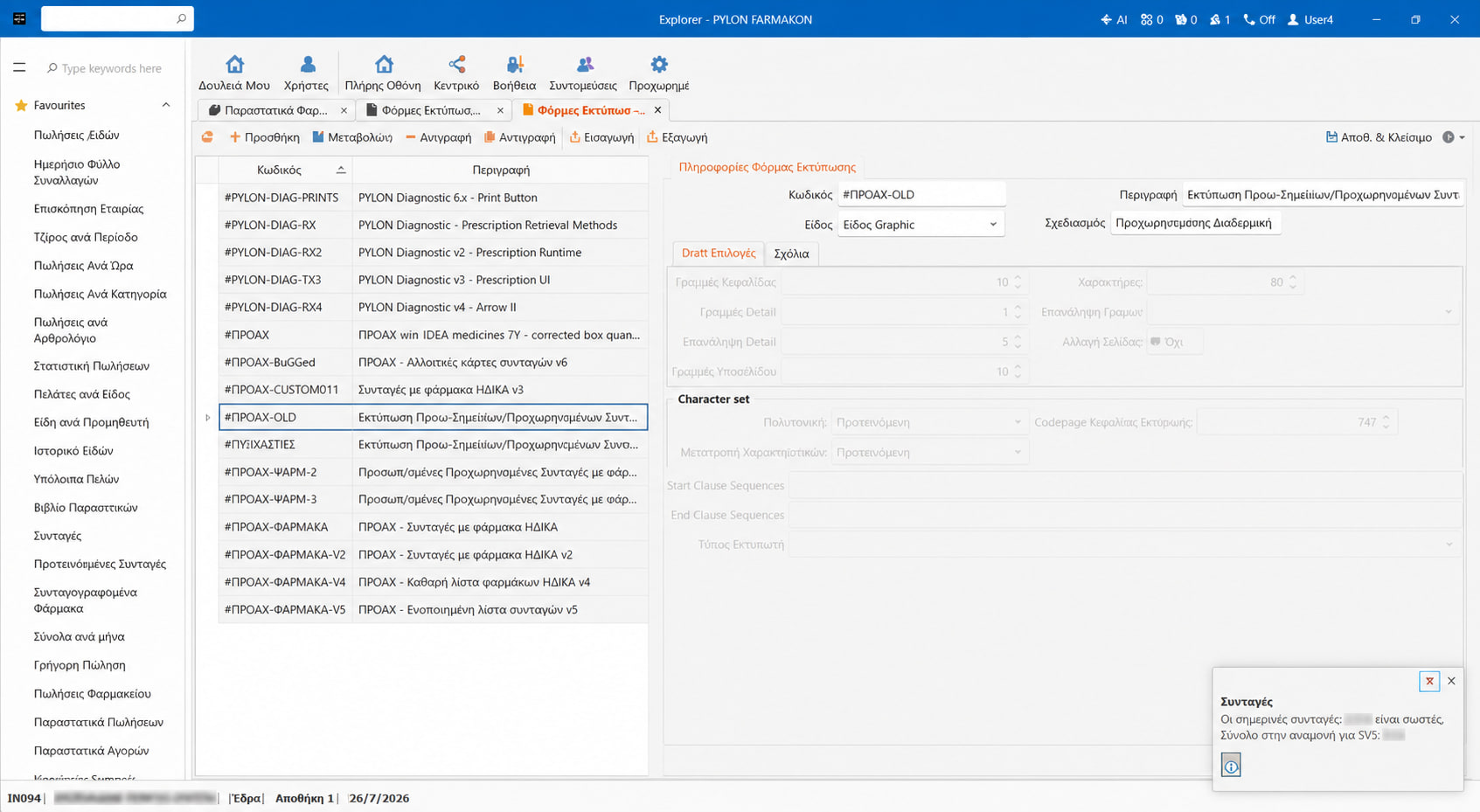Click the Αποθ. & Κλείσιμο save button
This screenshot has height=812, width=1480.
coord(1379,137)
